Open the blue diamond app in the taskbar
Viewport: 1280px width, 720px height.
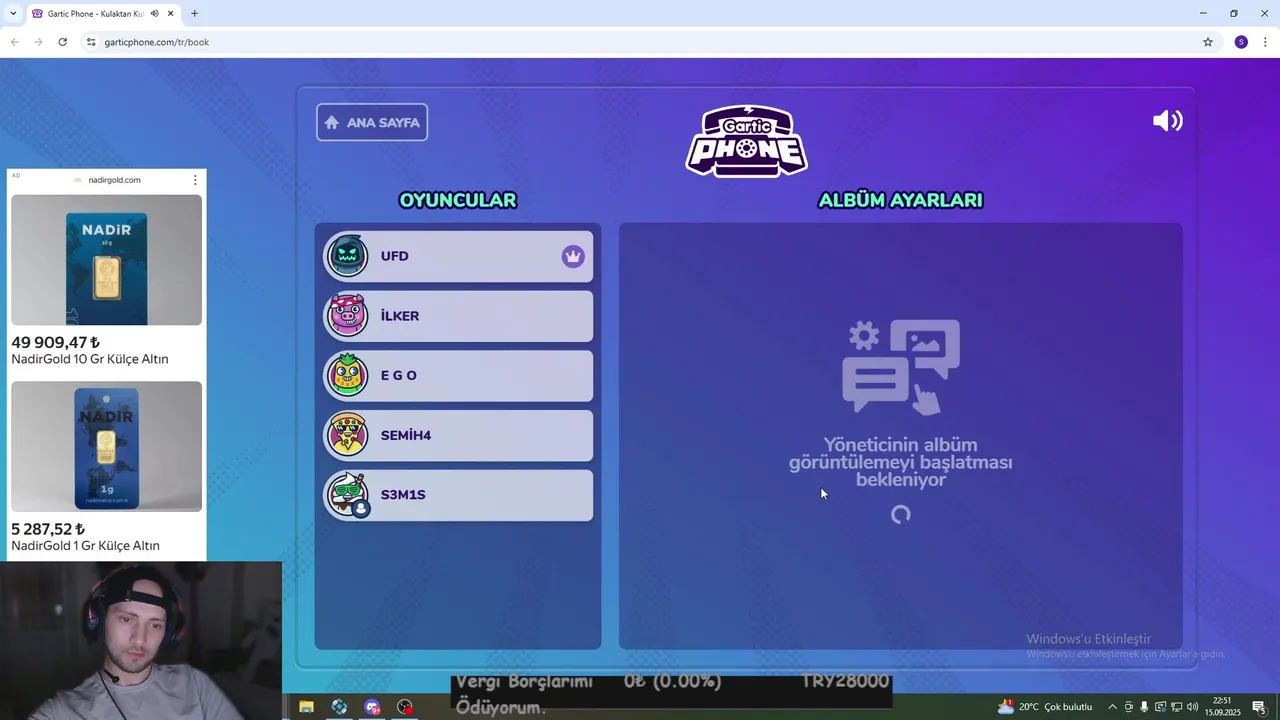pyautogui.click(x=339, y=707)
